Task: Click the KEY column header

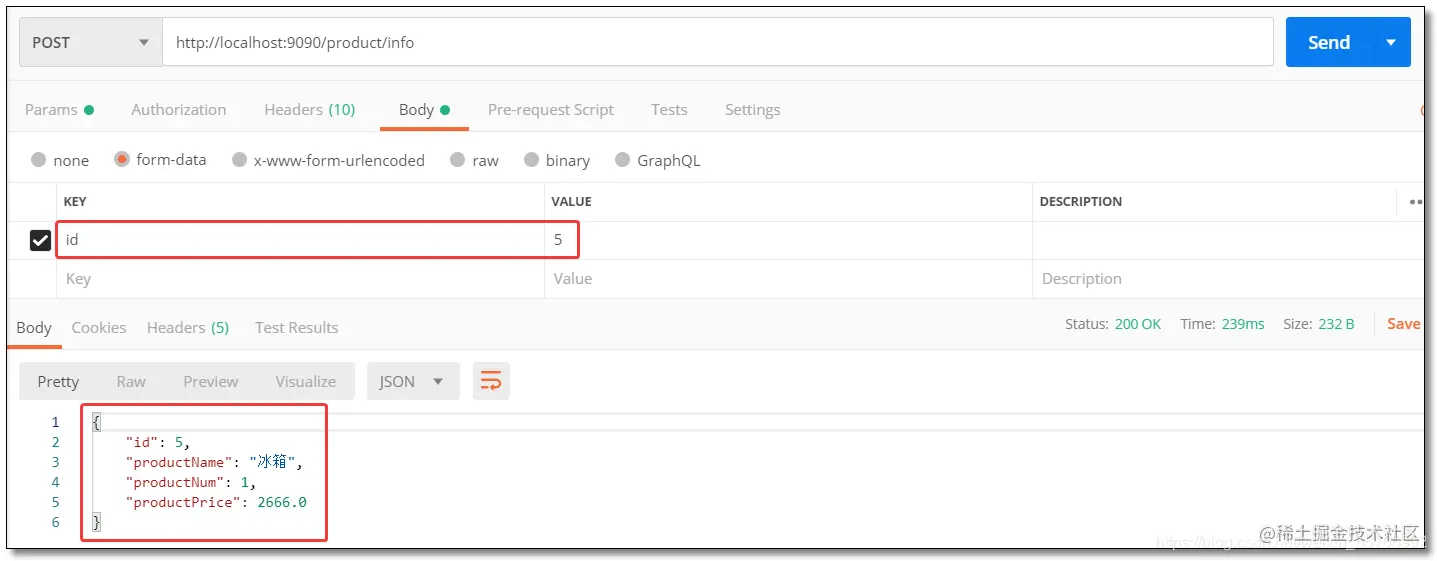Action: coord(75,201)
